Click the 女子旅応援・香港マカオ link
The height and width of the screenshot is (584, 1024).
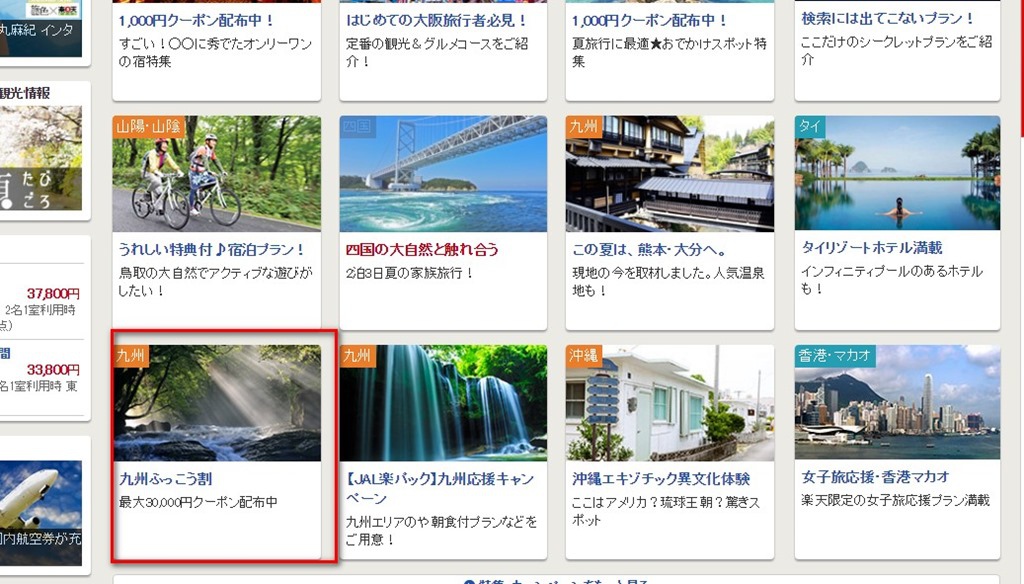coord(876,477)
